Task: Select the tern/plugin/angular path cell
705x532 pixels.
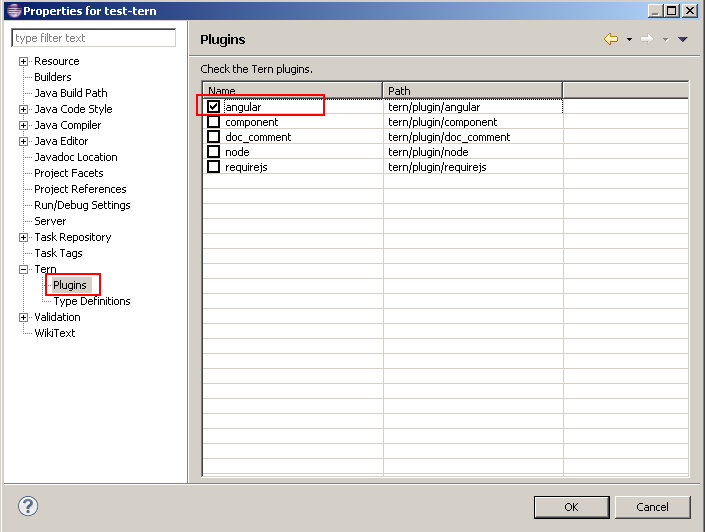Action: pyautogui.click(x=473, y=107)
